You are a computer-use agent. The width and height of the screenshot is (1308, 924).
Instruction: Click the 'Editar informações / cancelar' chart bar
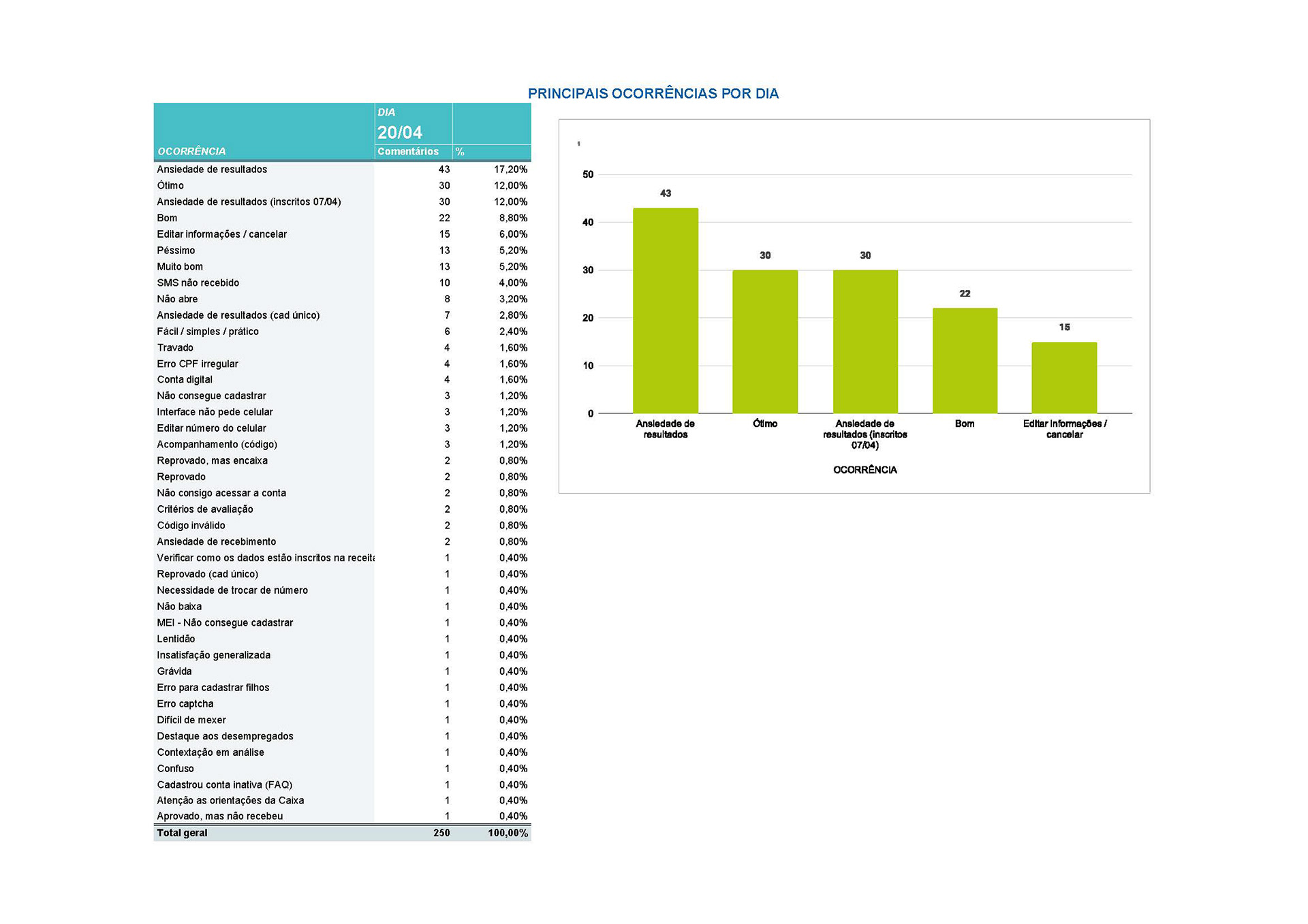[x=1063, y=377]
